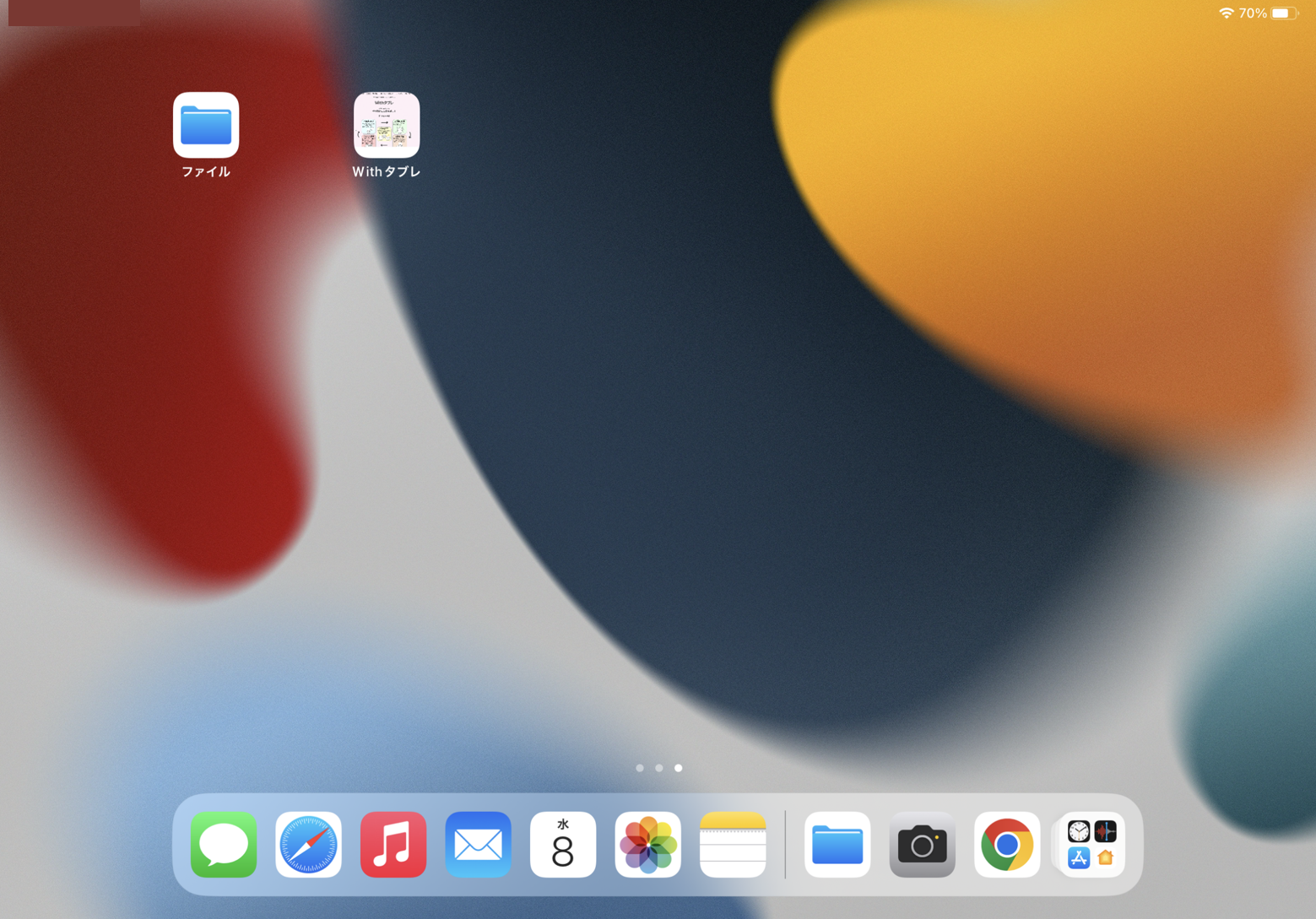Open the ファイル app on home screen
Viewport: 1316px width, 919px height.
point(206,125)
